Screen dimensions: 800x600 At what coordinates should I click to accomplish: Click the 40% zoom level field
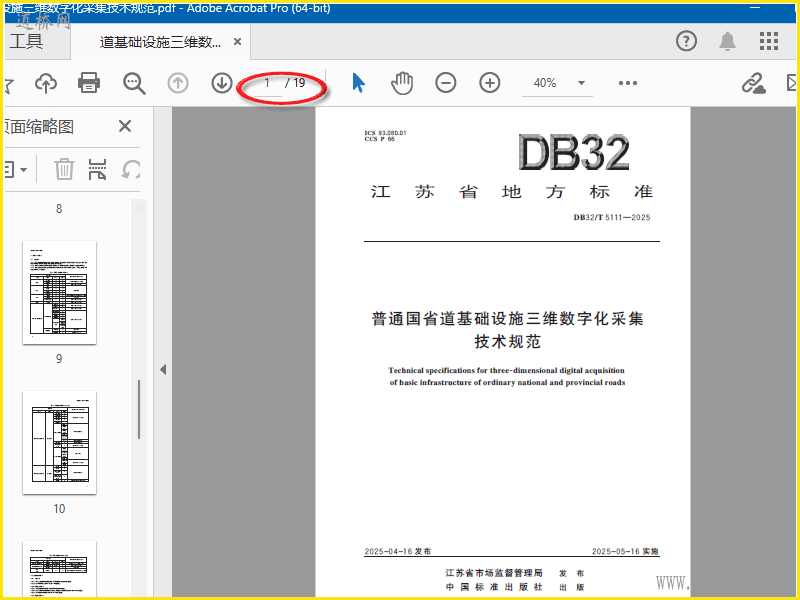click(545, 83)
